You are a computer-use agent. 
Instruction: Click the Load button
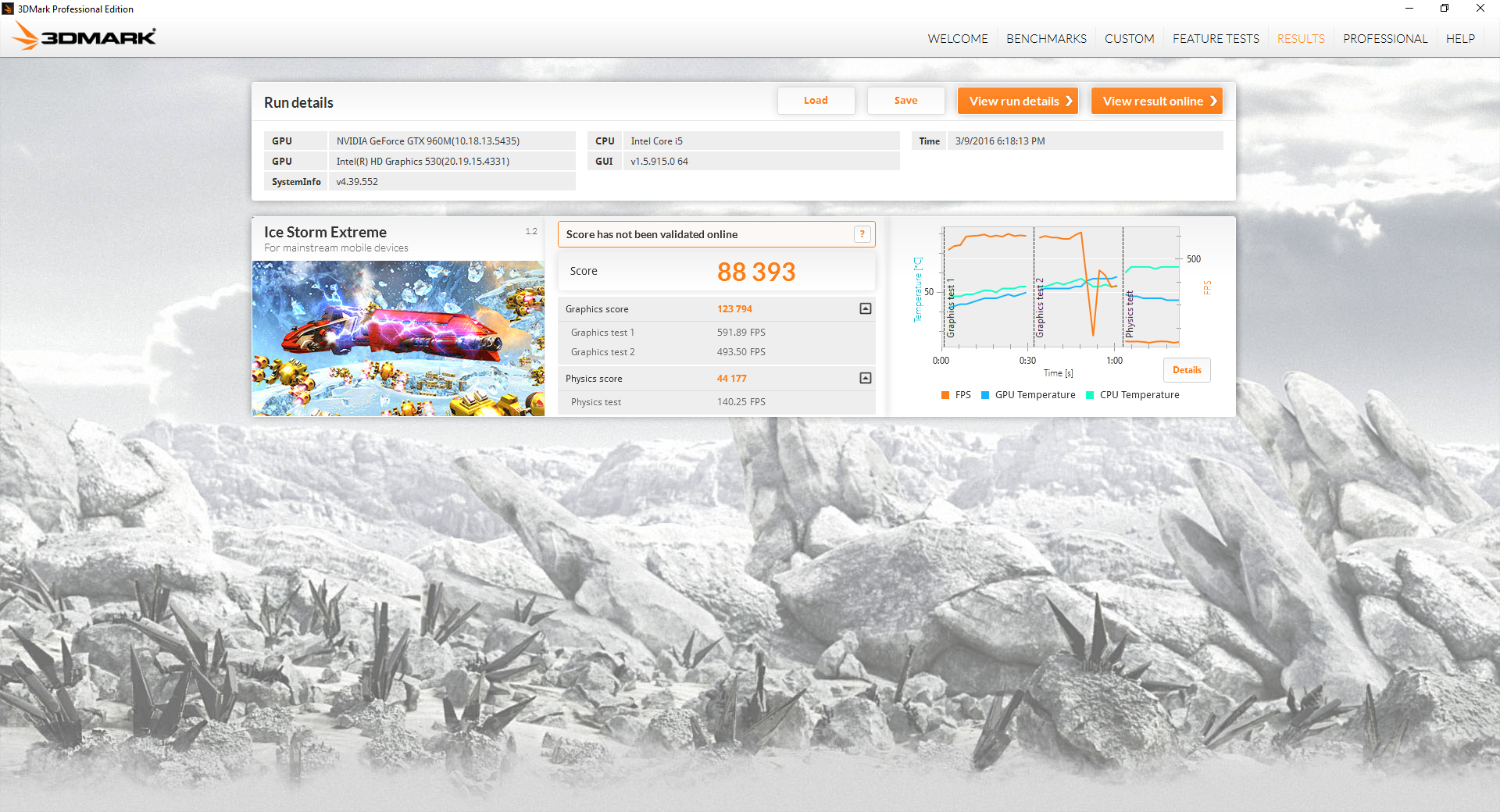click(816, 101)
